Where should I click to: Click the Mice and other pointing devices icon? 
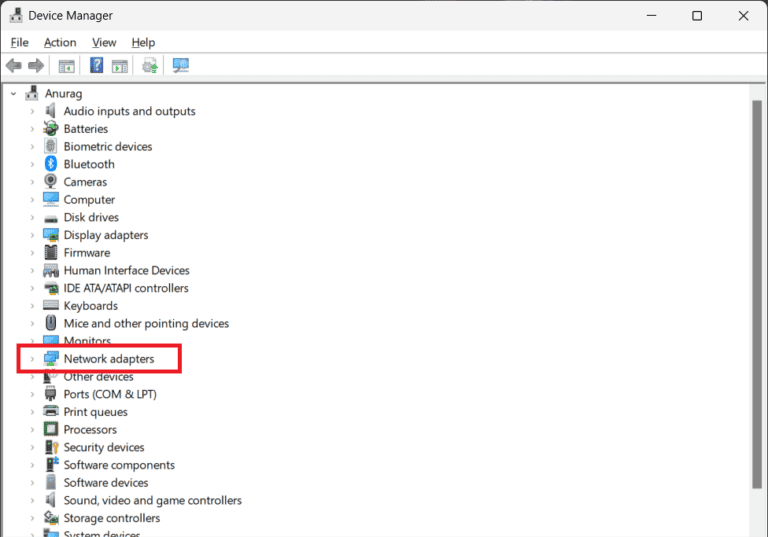click(x=50, y=323)
